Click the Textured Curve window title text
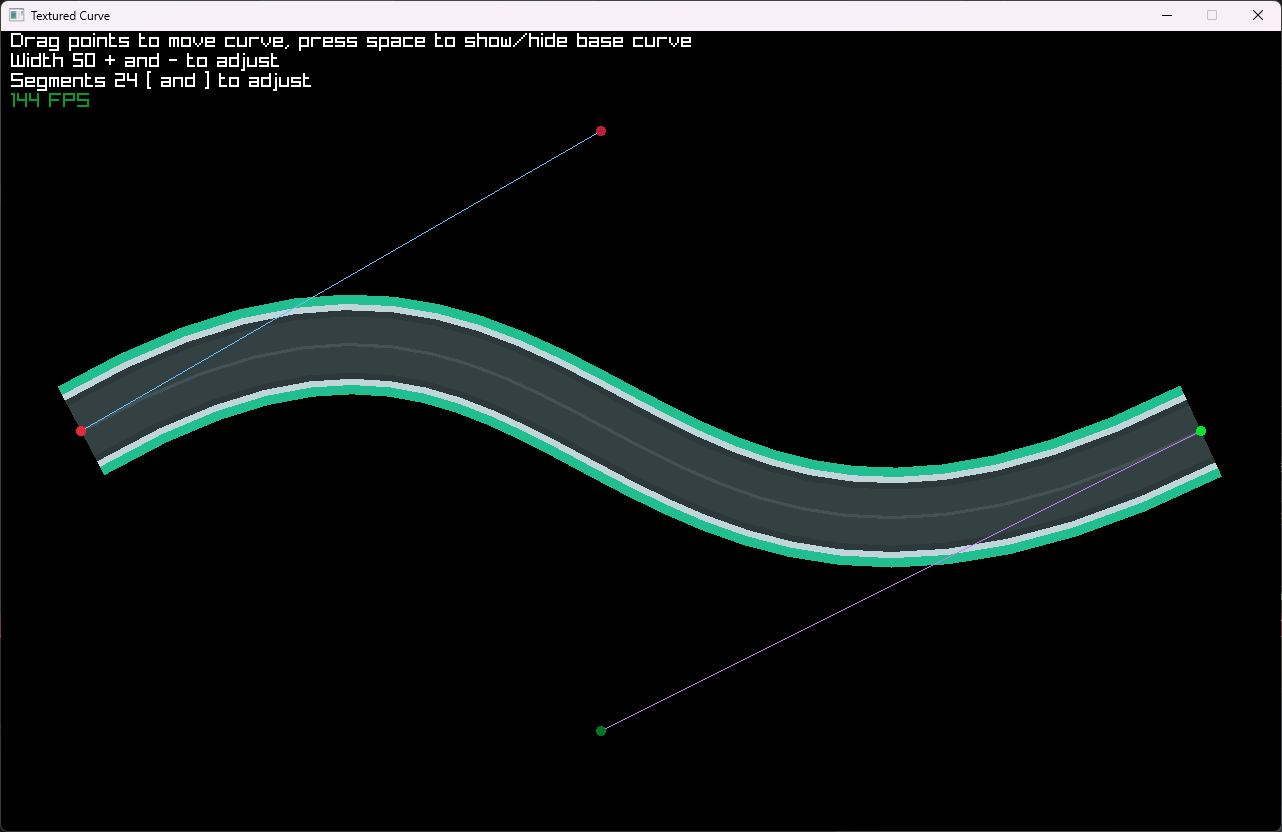The image size is (1282, 832). pyautogui.click(x=70, y=16)
